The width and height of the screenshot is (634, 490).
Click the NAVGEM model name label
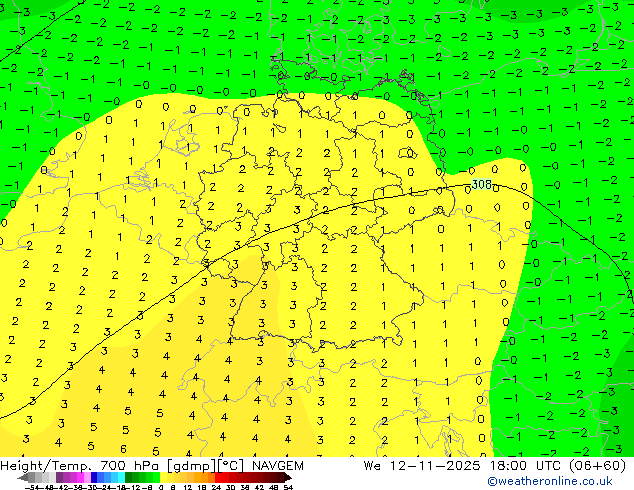(278, 466)
